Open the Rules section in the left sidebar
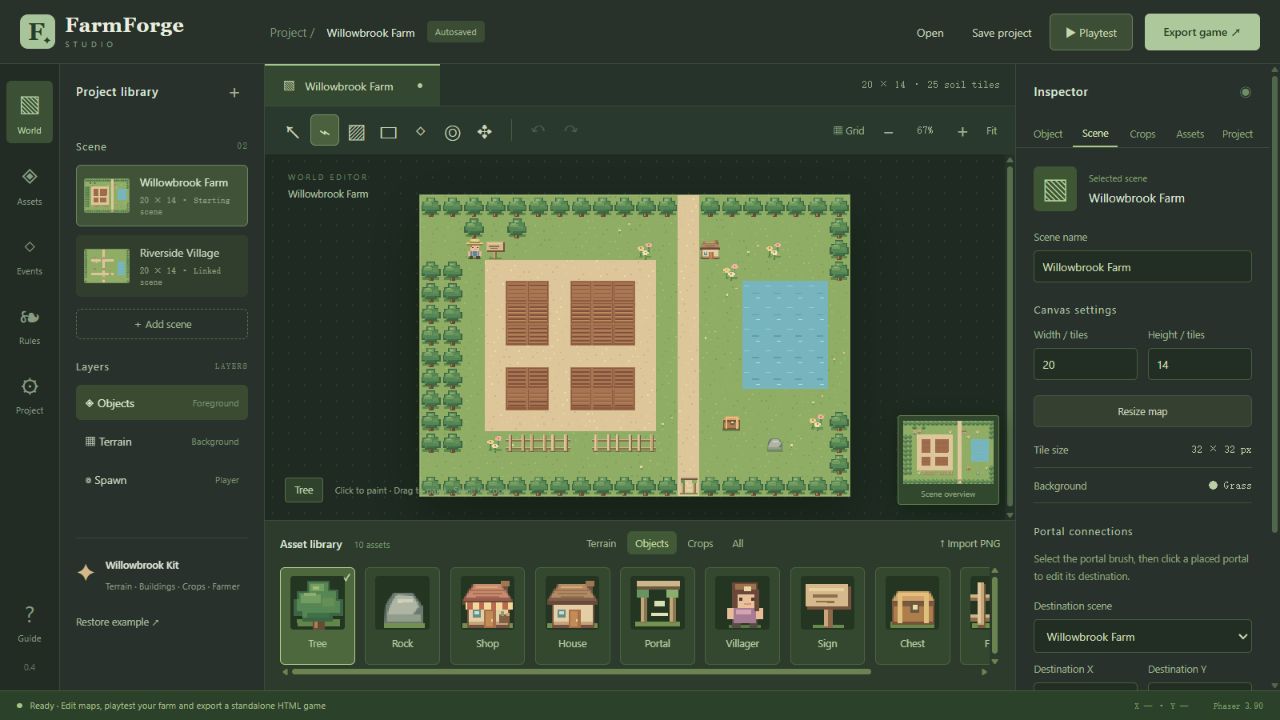 click(x=29, y=326)
